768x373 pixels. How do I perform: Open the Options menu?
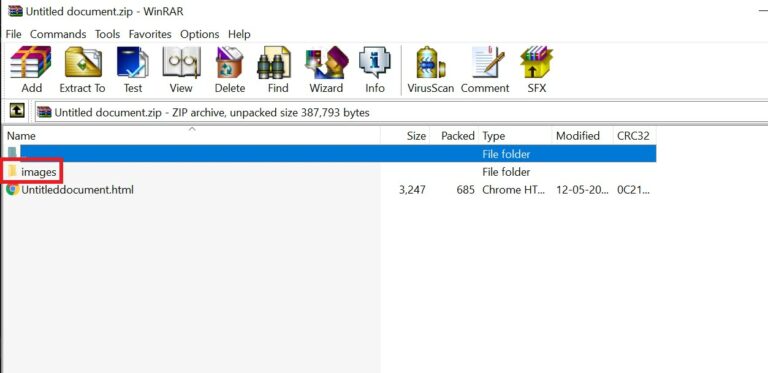199,34
